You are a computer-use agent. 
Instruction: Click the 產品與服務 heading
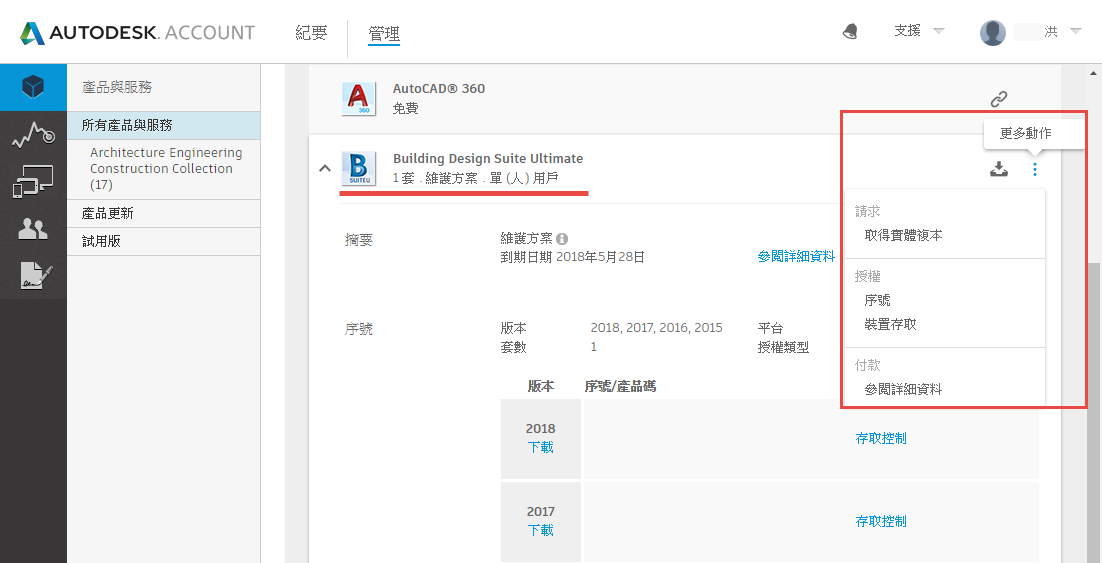tap(117, 87)
